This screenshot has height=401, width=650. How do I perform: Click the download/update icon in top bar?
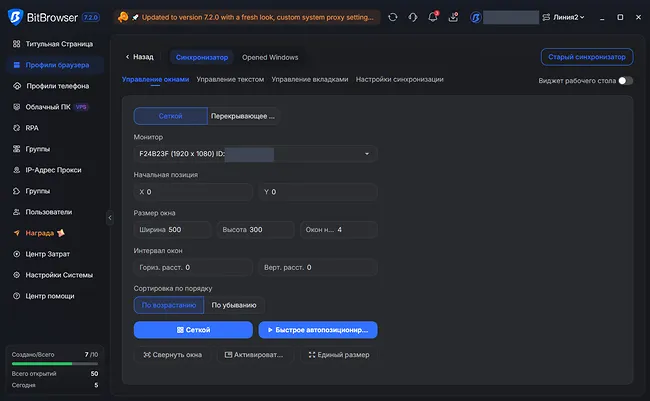click(454, 17)
